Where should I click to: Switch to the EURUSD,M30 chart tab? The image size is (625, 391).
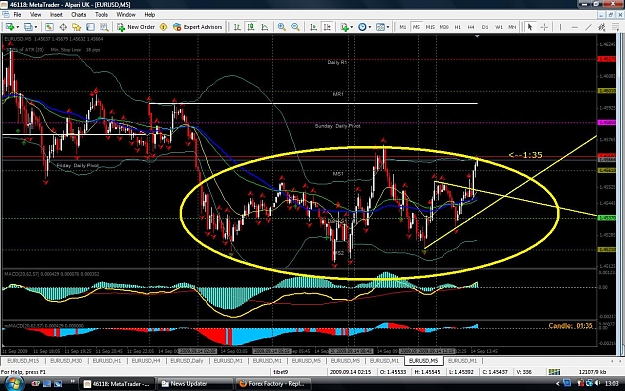tap(66, 361)
